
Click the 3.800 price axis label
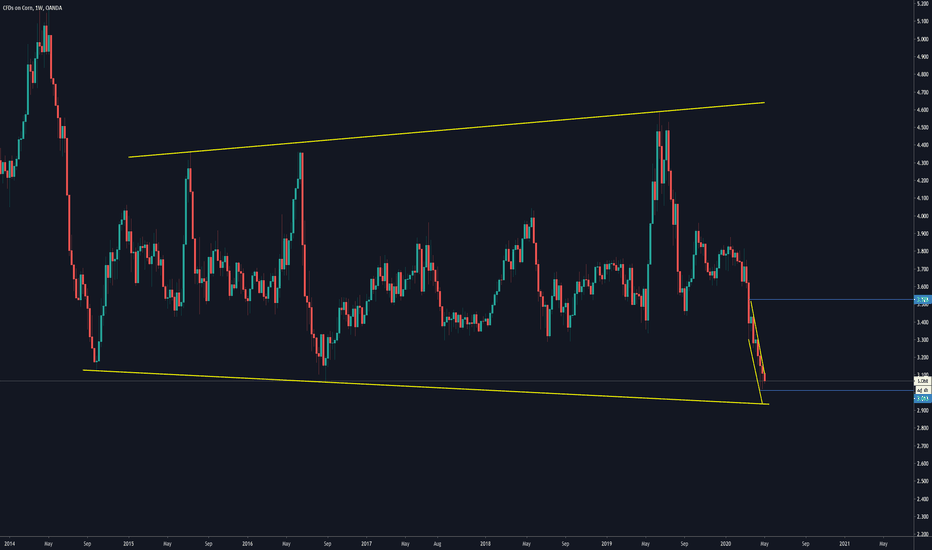click(922, 252)
